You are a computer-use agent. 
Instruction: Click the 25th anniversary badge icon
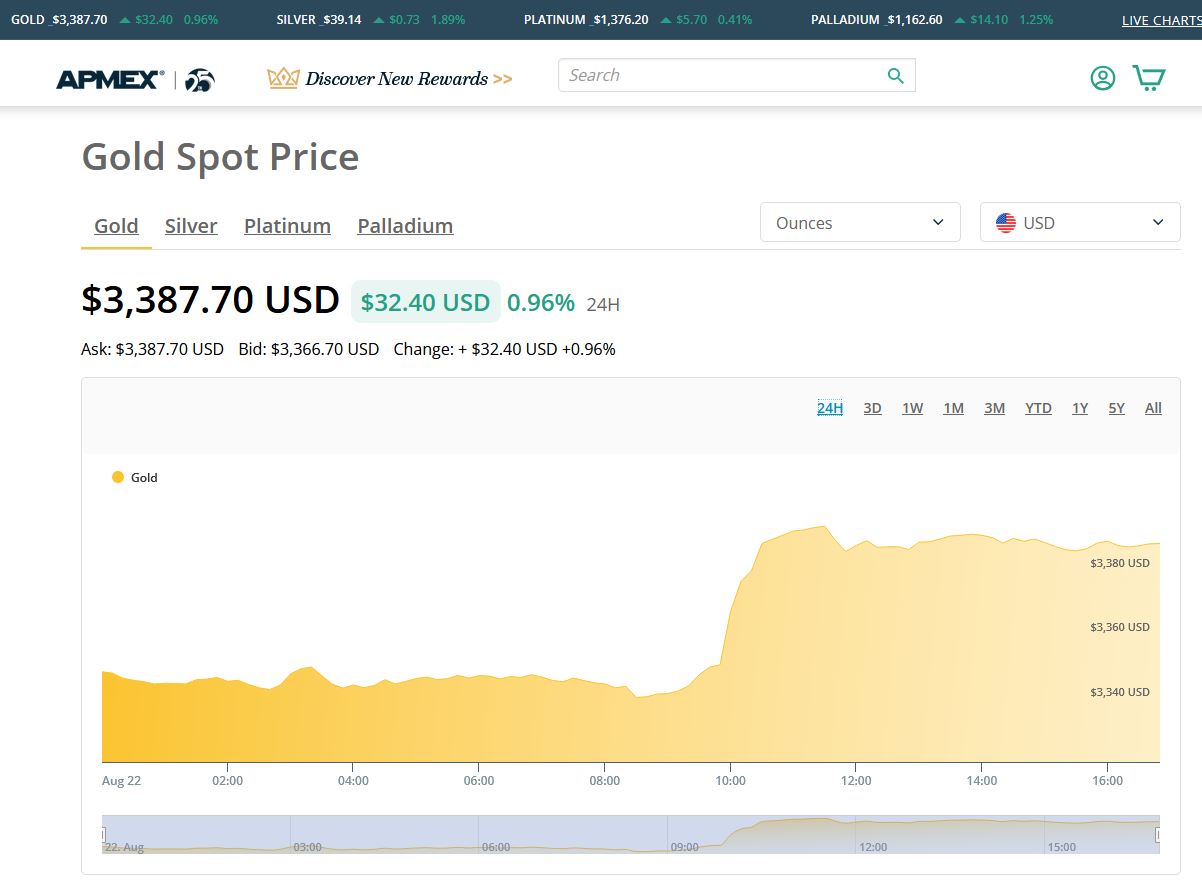[x=199, y=80]
